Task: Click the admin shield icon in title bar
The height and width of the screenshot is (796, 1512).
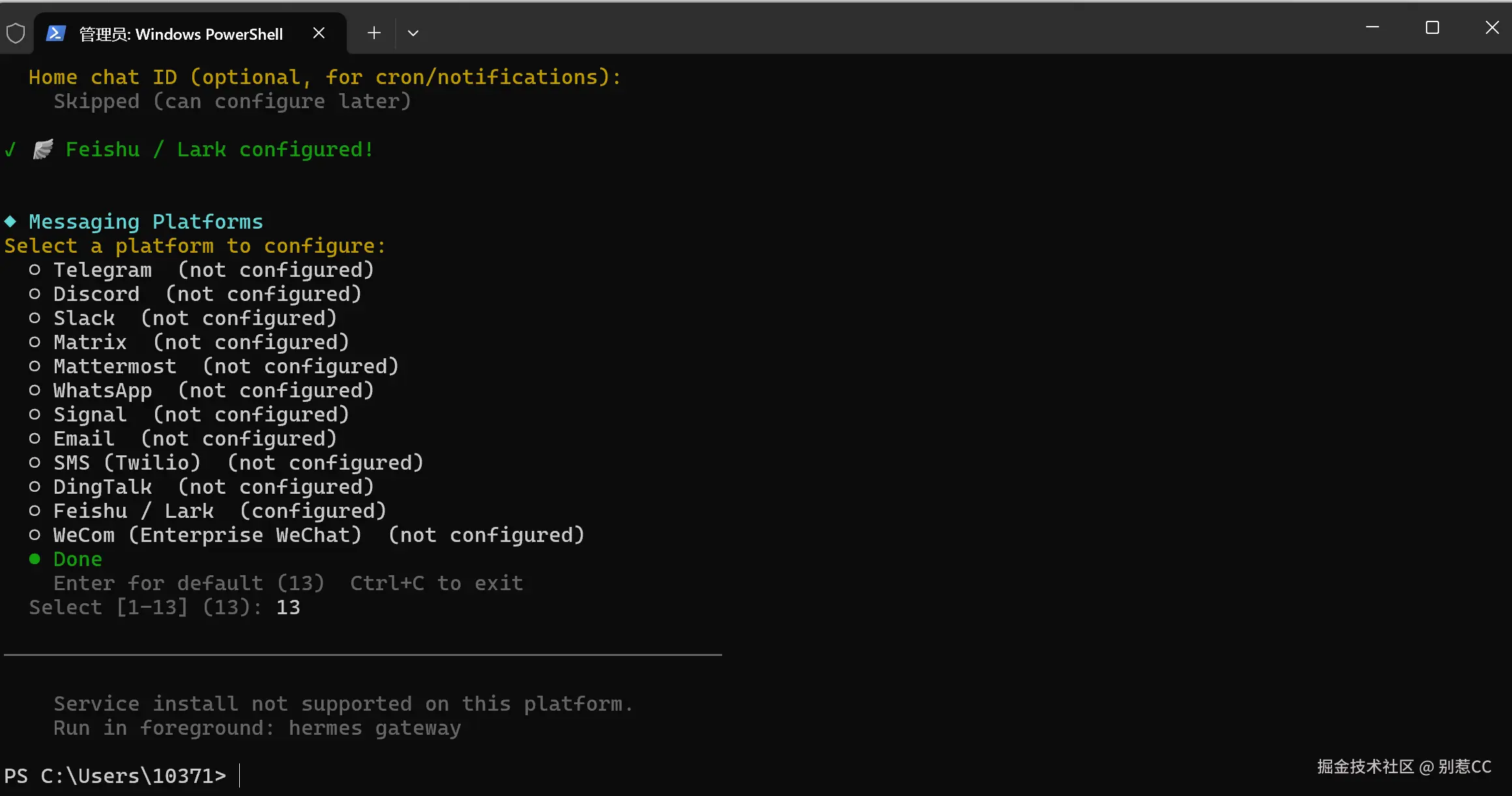Action: 16,33
